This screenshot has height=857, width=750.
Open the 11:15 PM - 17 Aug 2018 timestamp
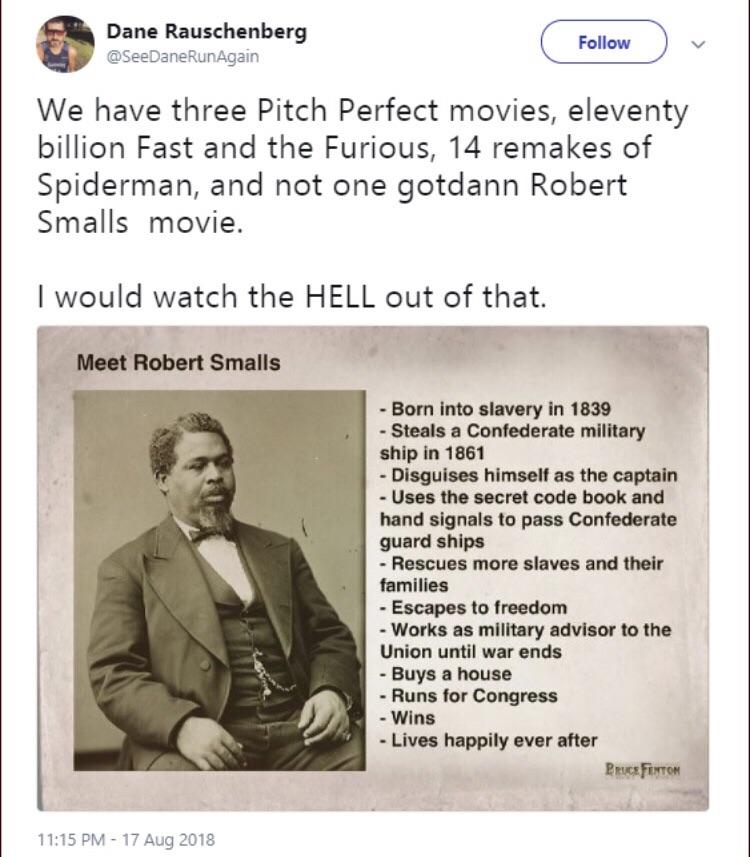[126, 839]
